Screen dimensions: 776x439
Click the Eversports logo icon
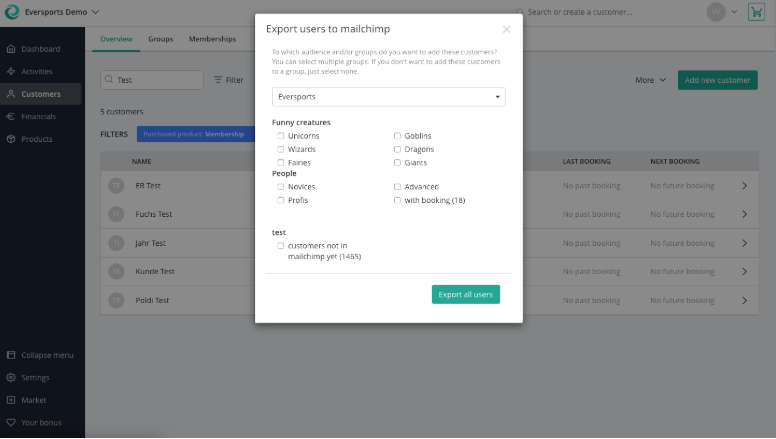pyautogui.click(x=12, y=12)
